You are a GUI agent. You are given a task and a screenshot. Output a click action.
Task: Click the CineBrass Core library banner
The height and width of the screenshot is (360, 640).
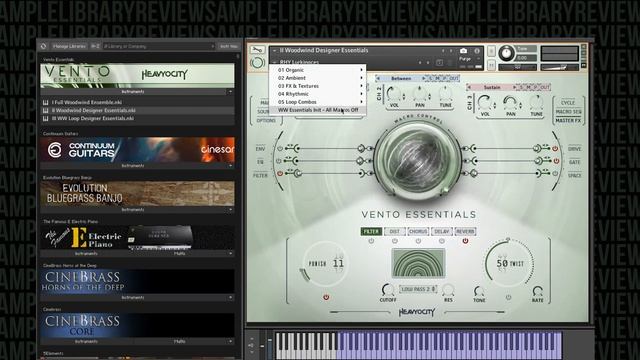tap(138, 325)
